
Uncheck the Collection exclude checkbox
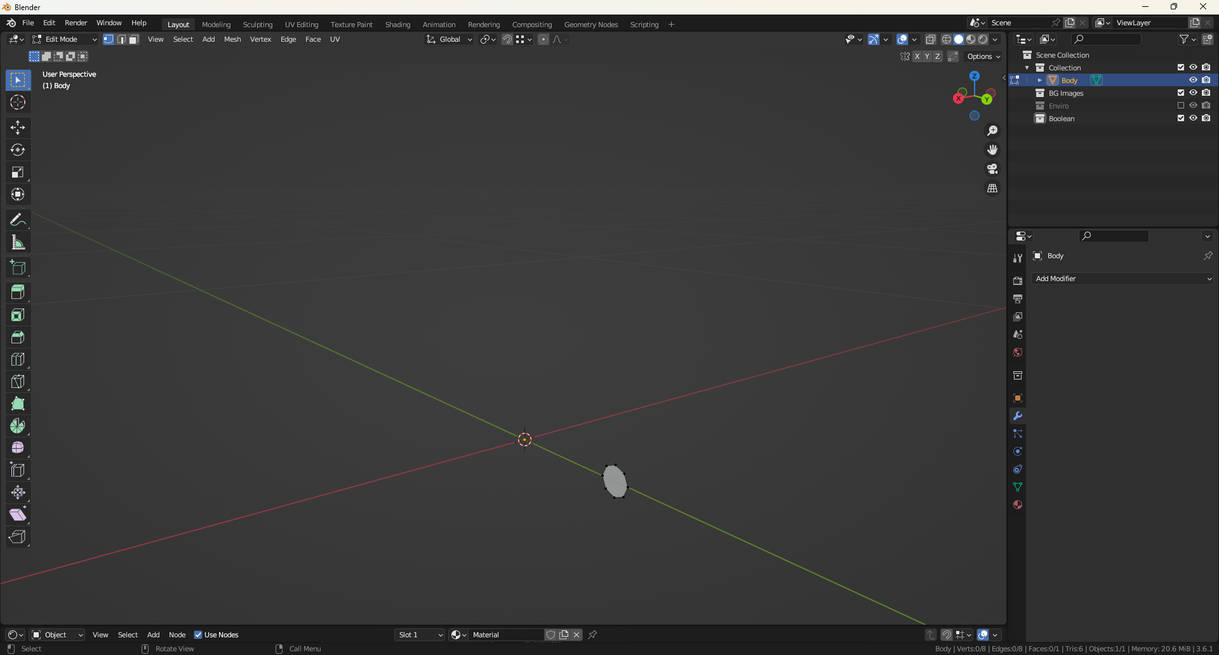1181,67
